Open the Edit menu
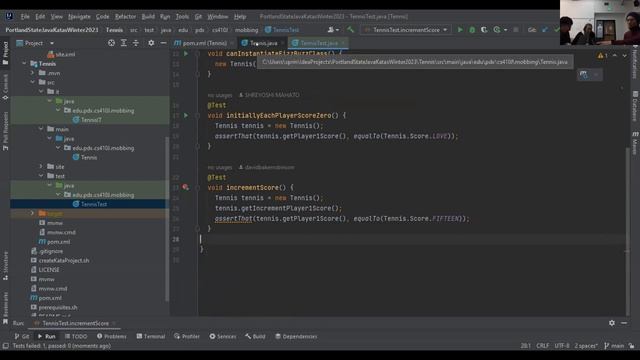This screenshot has width=640, height=360. [40, 17]
